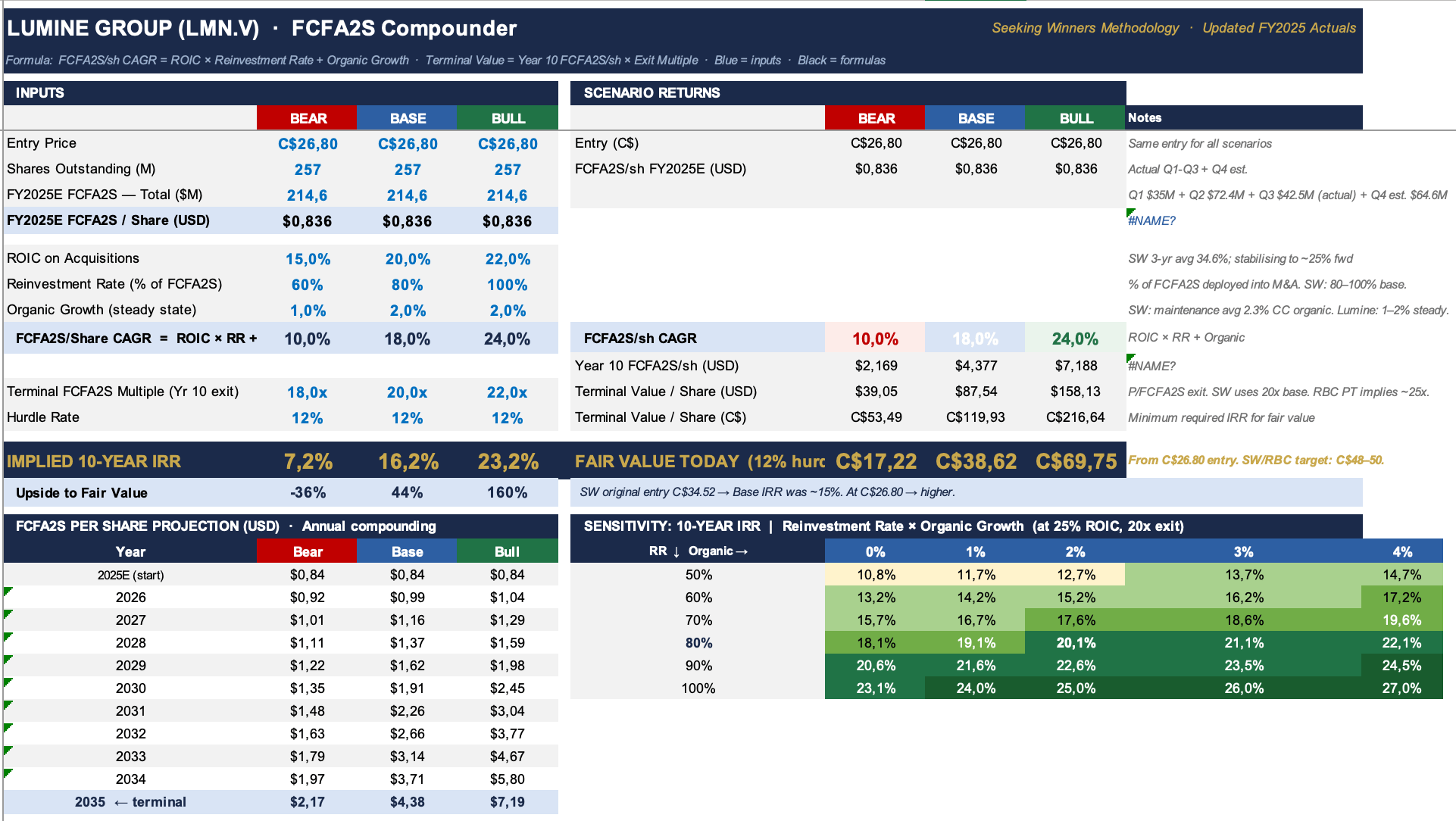Click the red BEAR header in the INPUTS section
The width and height of the screenshot is (1456, 821).
point(307,118)
